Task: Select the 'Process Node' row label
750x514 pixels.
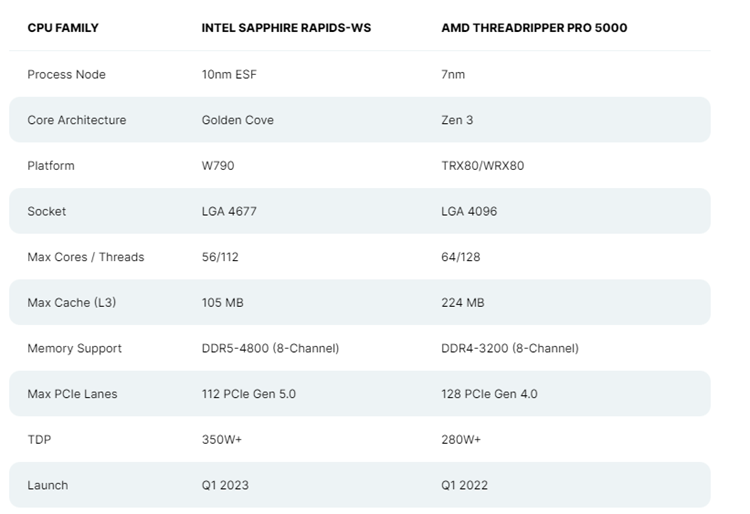Action: pyautogui.click(x=66, y=74)
